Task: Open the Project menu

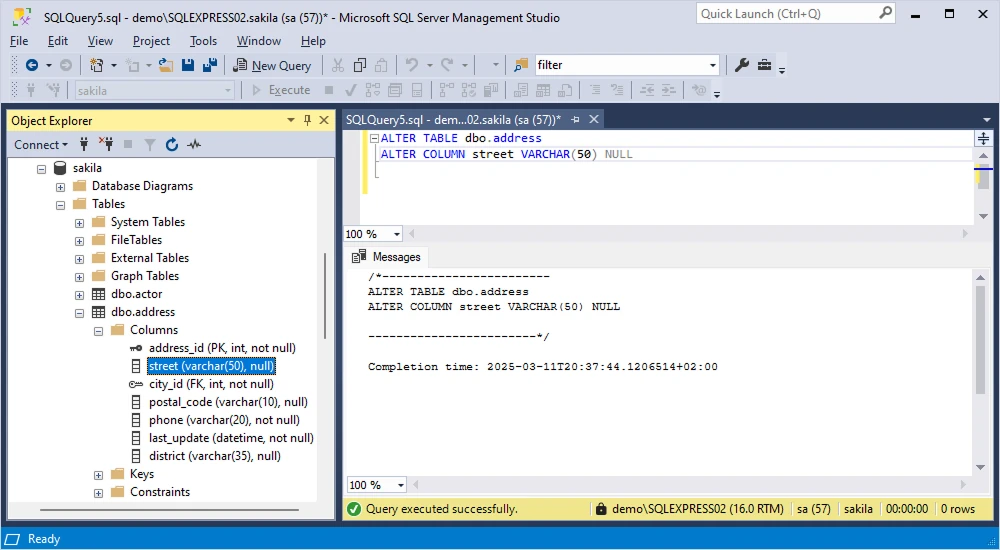Action: pyautogui.click(x=151, y=41)
